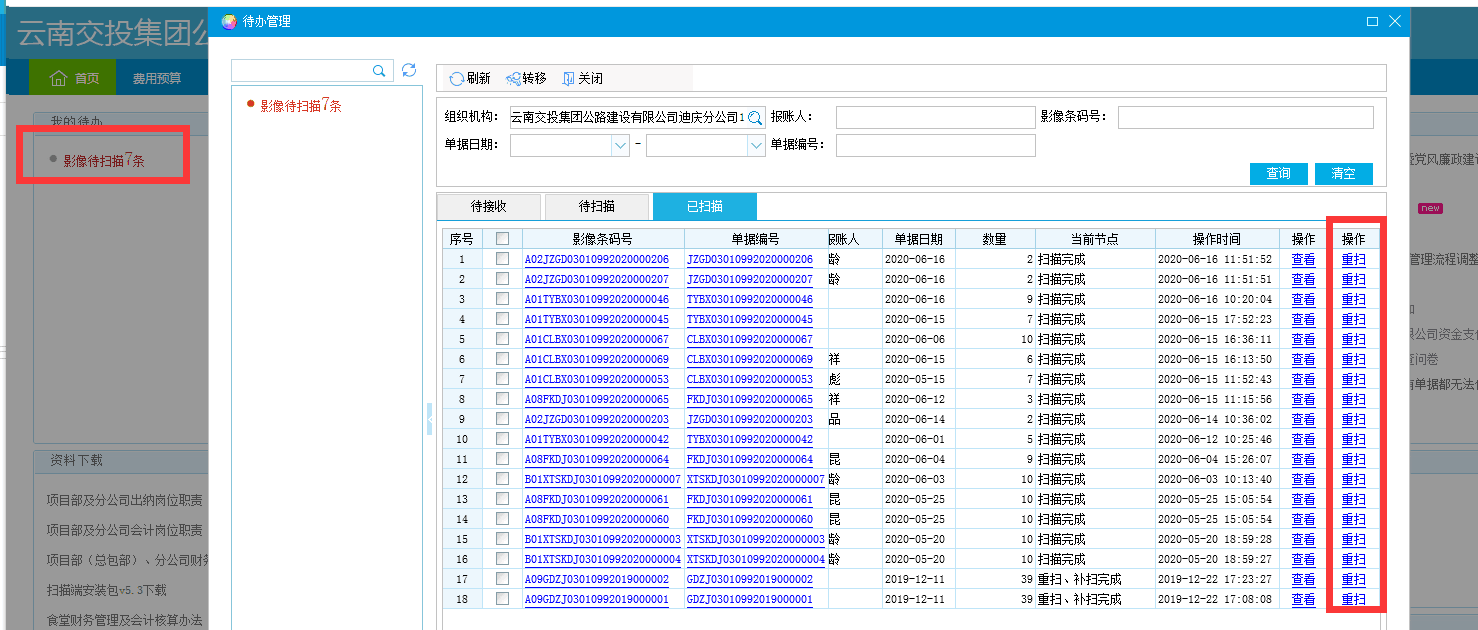This screenshot has height=630, width=1478.
Task: Click the 转移 transfer toolbar icon
Action: (513, 79)
